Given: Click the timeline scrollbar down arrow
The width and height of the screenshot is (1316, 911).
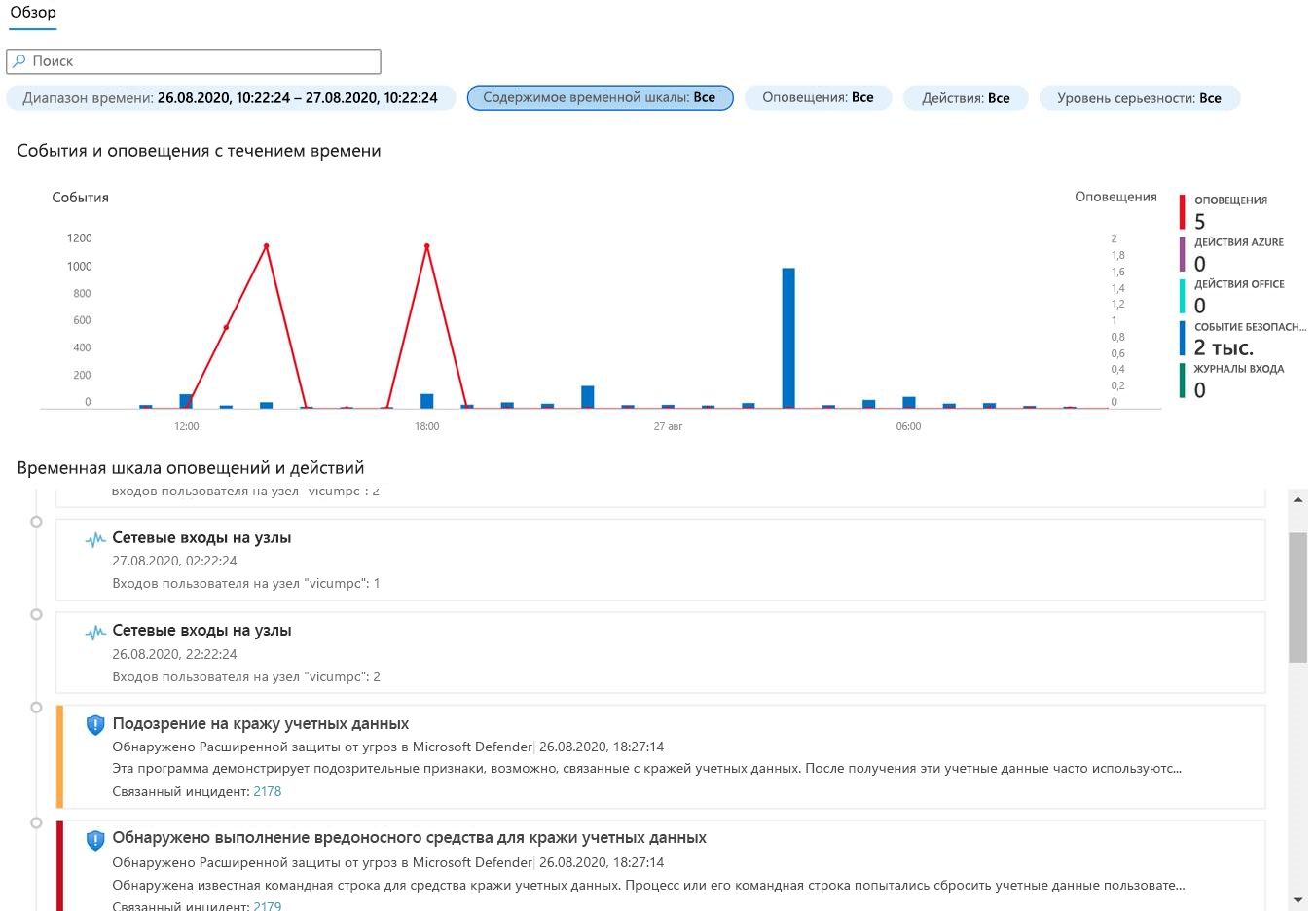Looking at the screenshot, I should 1298,900.
